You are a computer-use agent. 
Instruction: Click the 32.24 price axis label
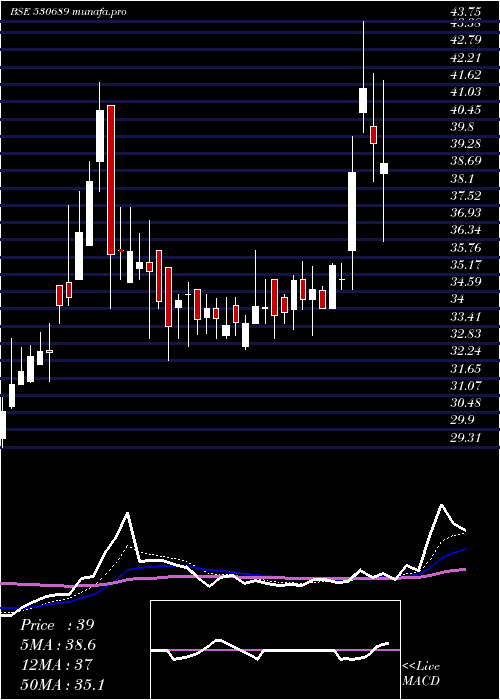pos(465,351)
